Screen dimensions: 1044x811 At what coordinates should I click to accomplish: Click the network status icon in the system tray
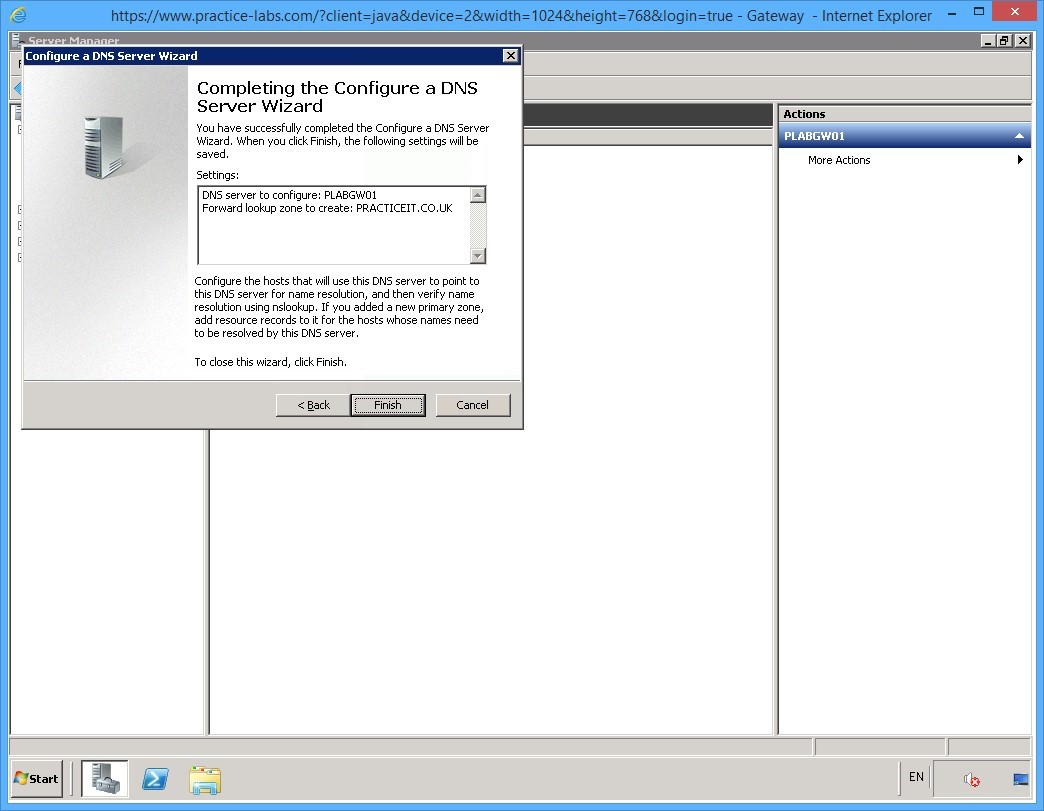(x=1019, y=777)
